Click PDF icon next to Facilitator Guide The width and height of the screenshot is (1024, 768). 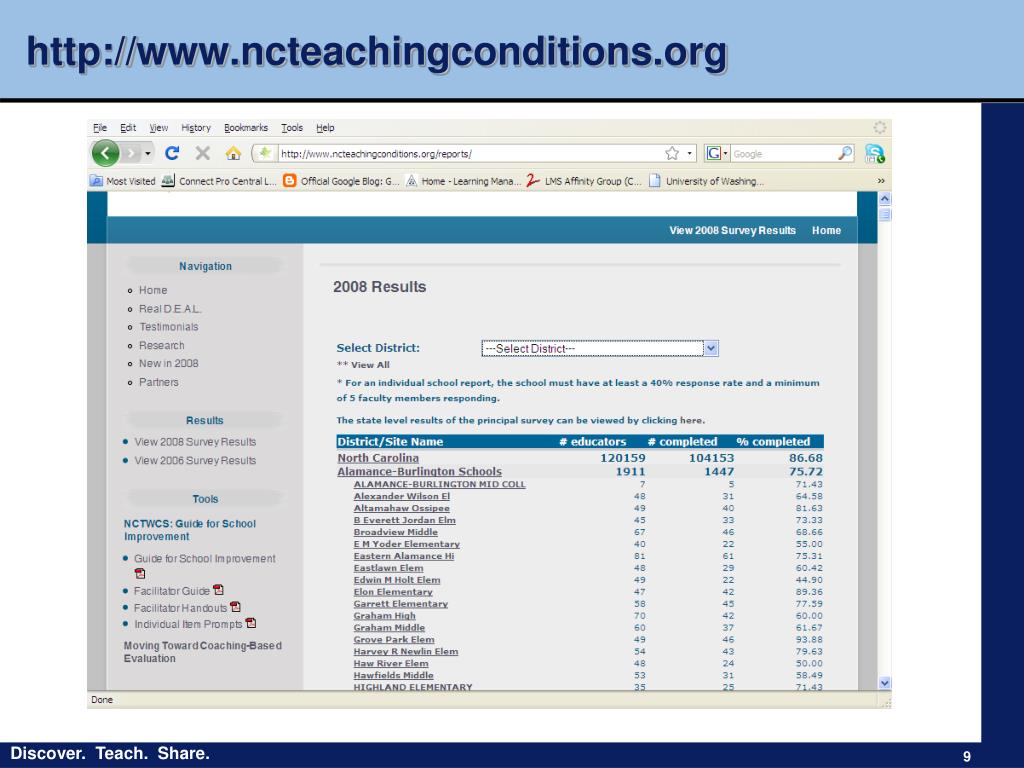click(x=219, y=590)
